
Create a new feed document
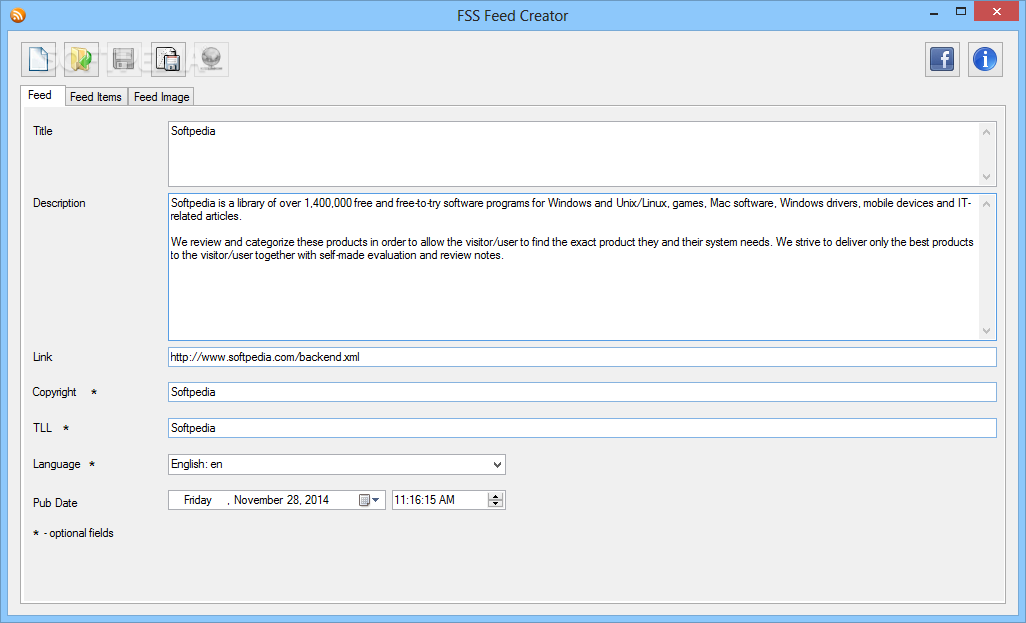point(39,60)
